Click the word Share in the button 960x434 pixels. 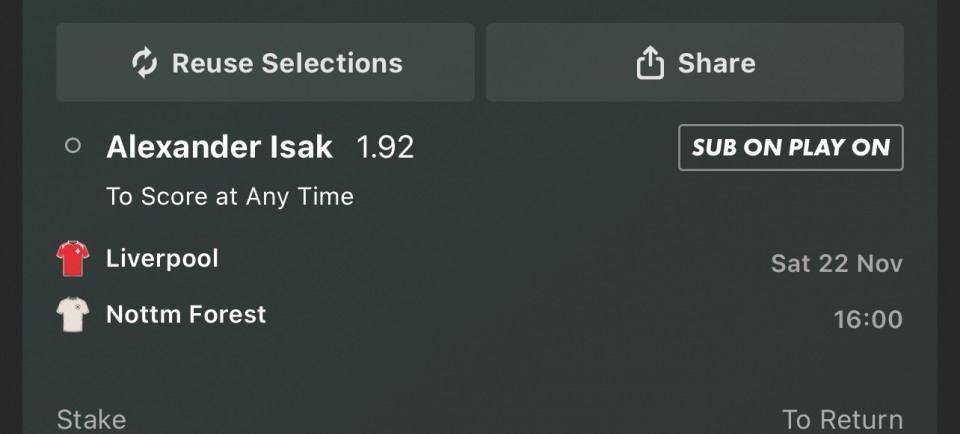pyautogui.click(x=716, y=63)
